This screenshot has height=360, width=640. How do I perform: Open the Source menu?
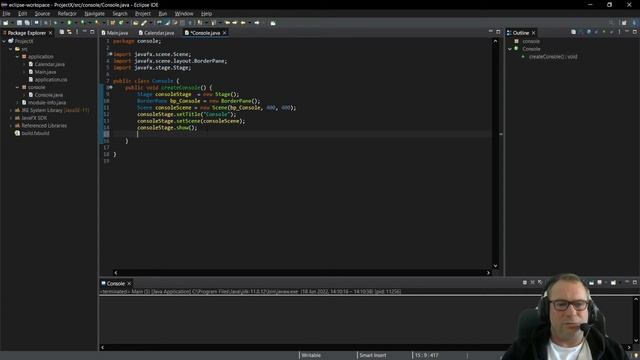(x=42, y=14)
